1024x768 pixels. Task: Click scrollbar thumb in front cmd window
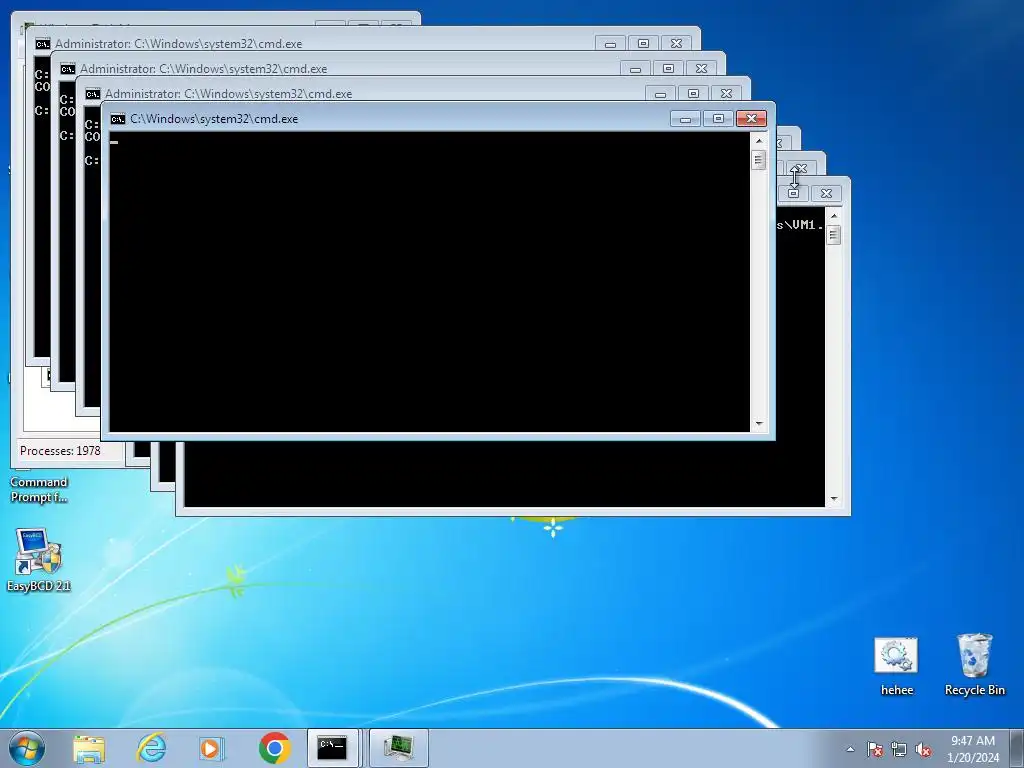point(758,160)
